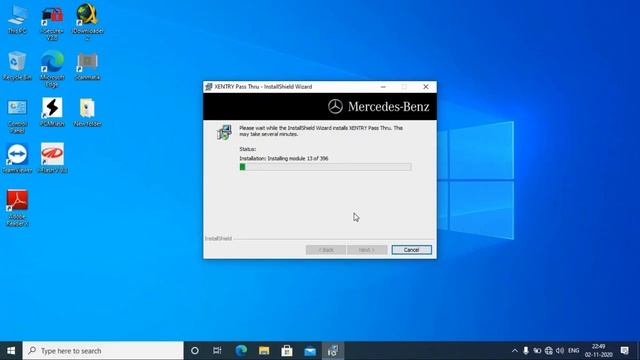Viewport: 640px width, 360px height.
Task: Click the installer setup icon beside the message
Action: pos(224,132)
